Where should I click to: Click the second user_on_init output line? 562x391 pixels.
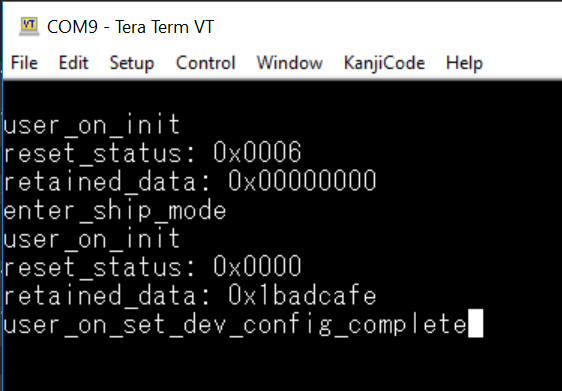click(x=92, y=239)
